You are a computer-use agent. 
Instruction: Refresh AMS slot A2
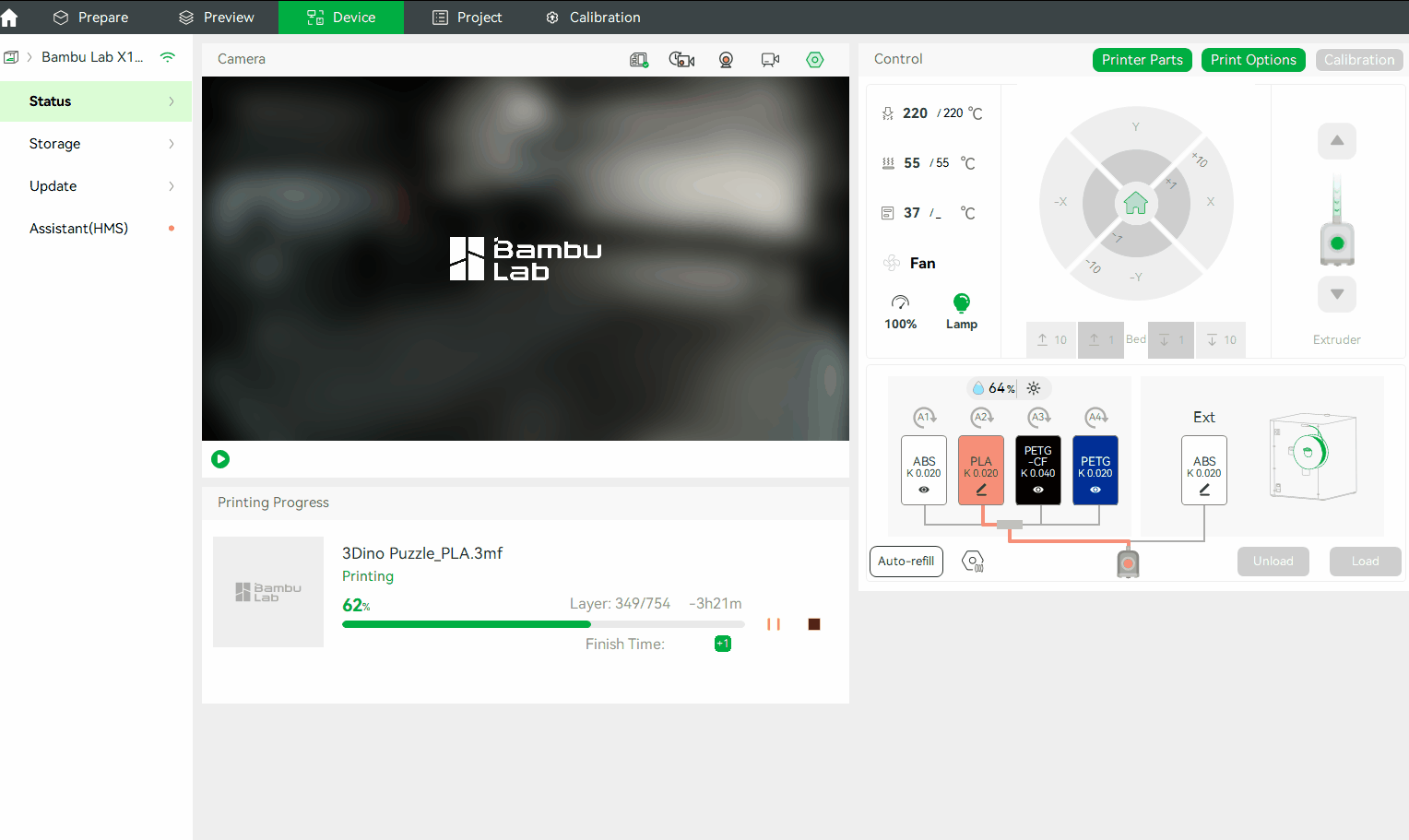pos(981,417)
